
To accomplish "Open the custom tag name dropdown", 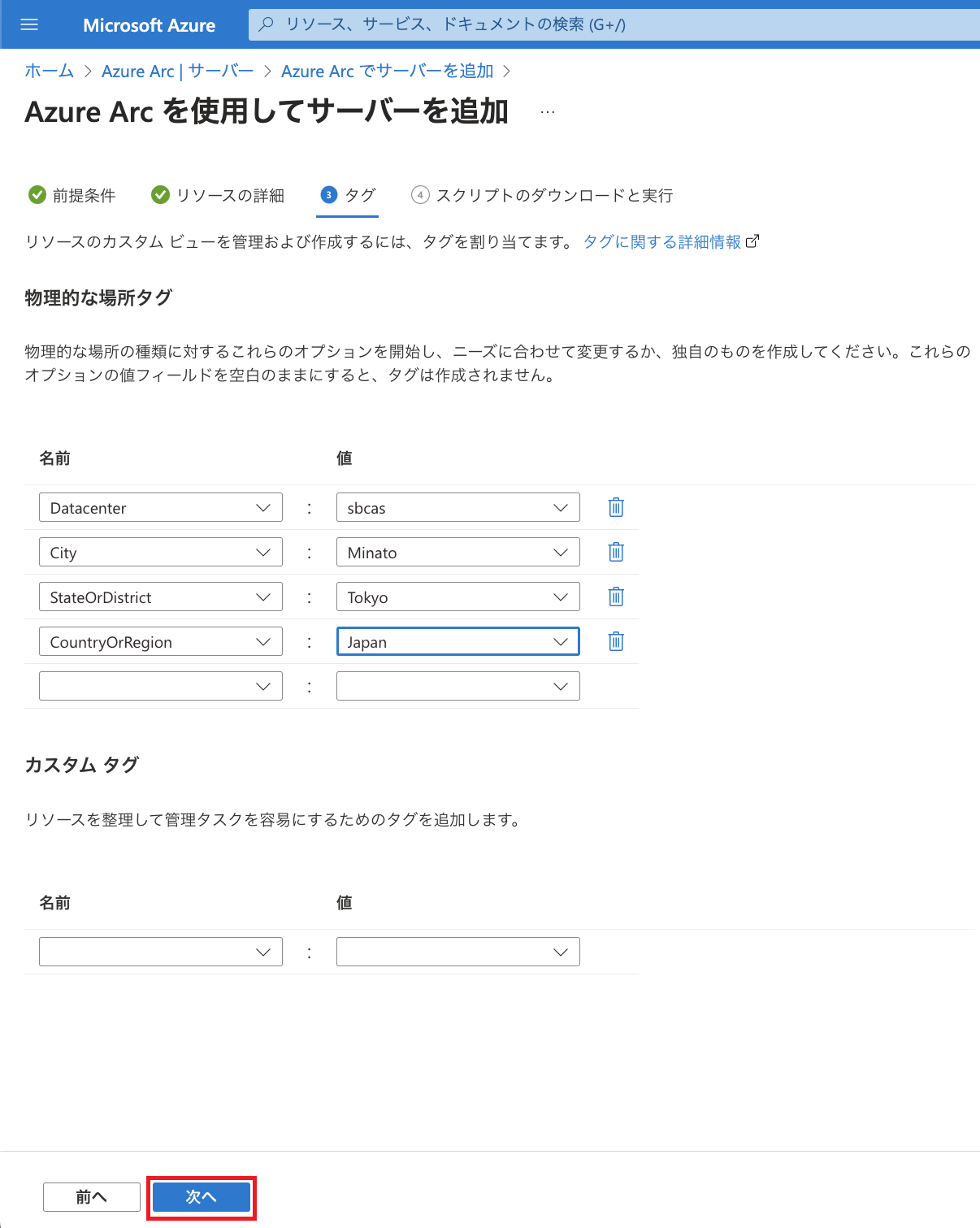I will tap(161, 952).
